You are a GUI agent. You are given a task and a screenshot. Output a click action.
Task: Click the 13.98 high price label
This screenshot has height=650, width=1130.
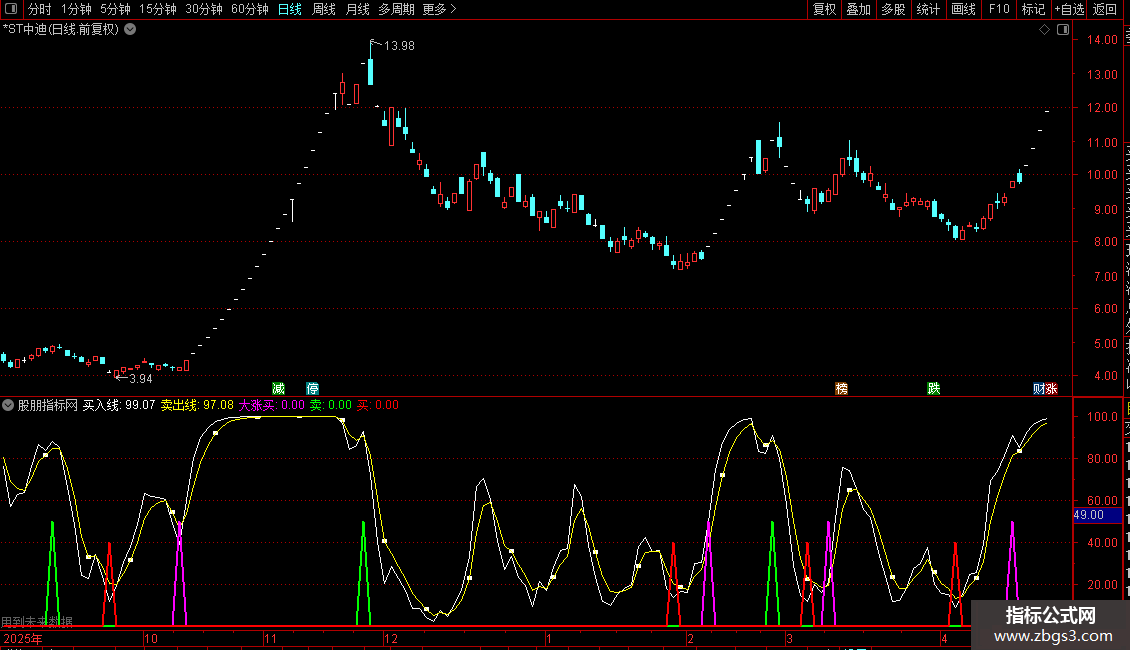point(399,46)
